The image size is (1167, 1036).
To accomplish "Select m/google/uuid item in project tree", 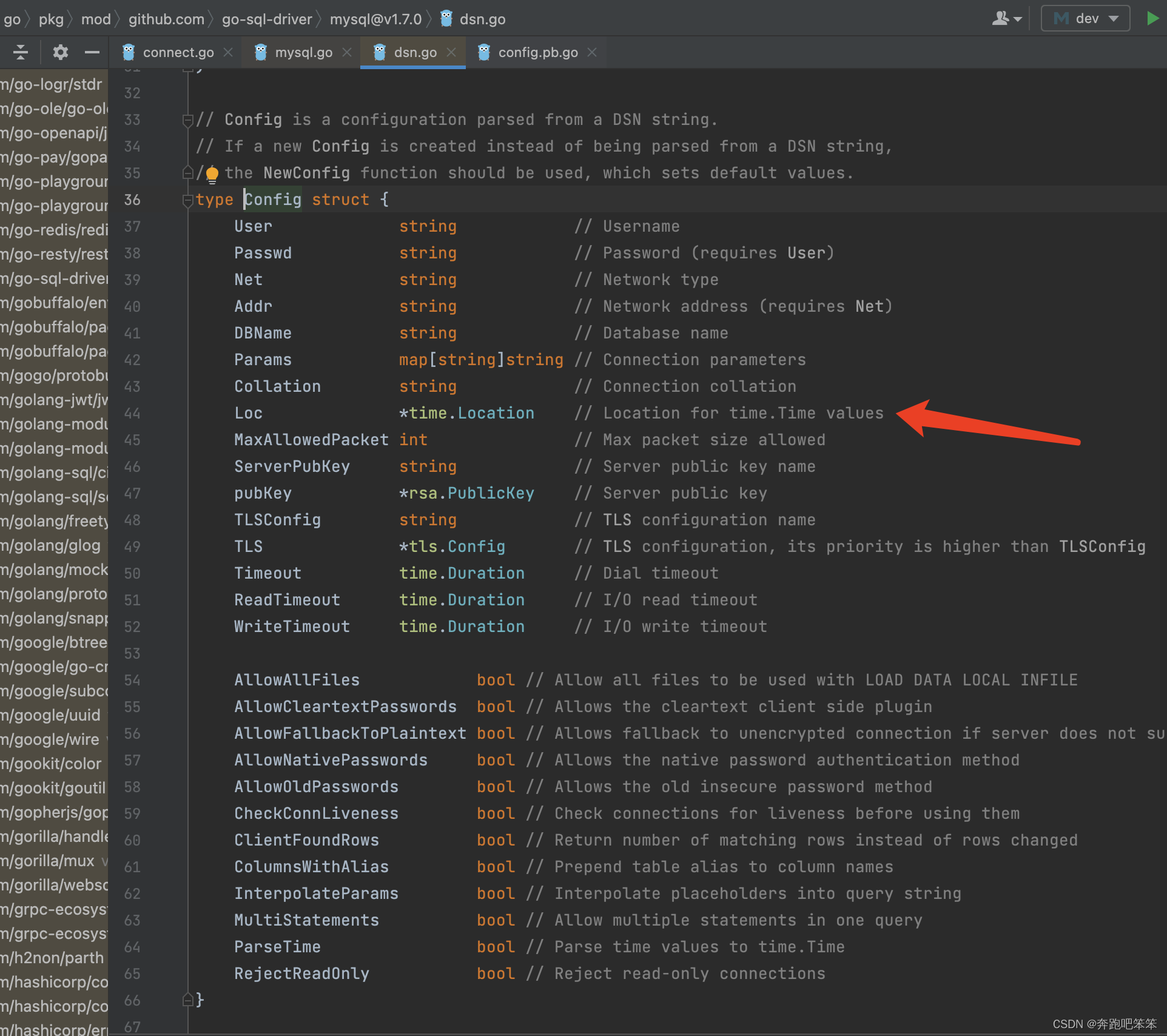I will [54, 715].
